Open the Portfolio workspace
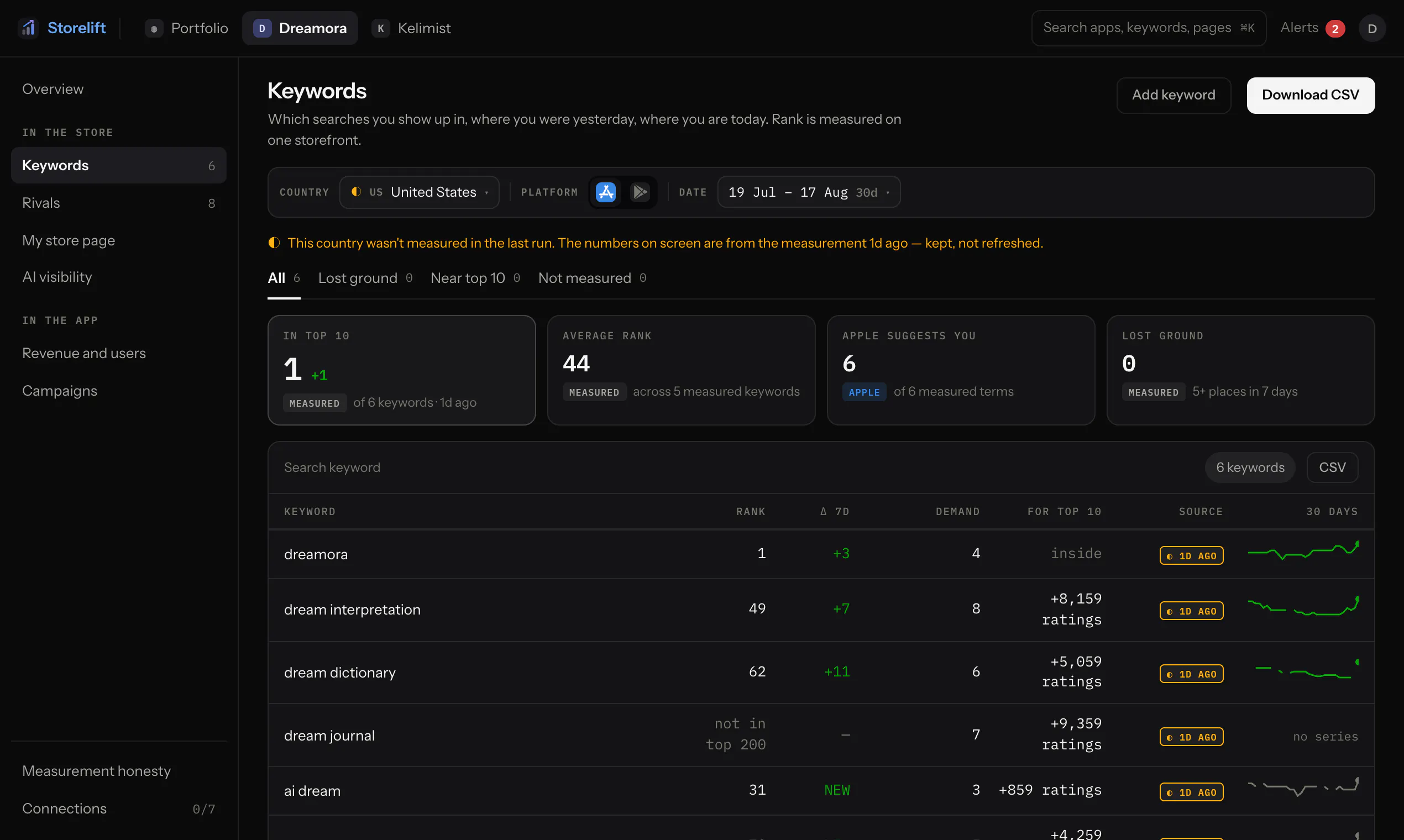1404x840 pixels. 186,28
